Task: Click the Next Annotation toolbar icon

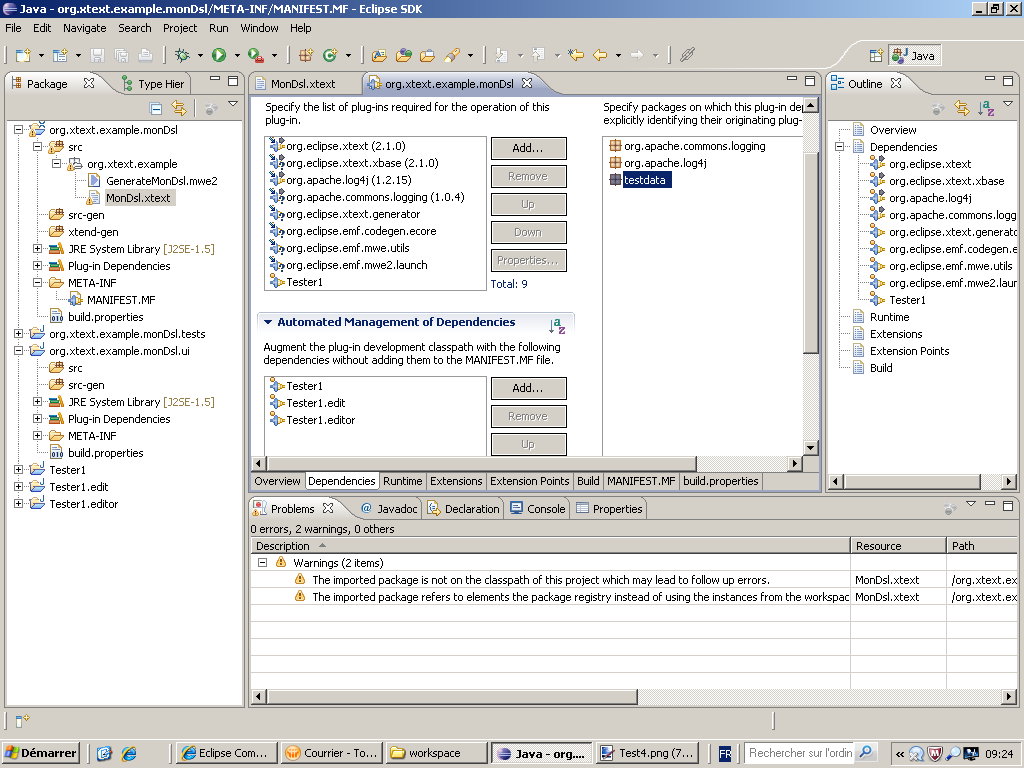Action: [x=502, y=56]
